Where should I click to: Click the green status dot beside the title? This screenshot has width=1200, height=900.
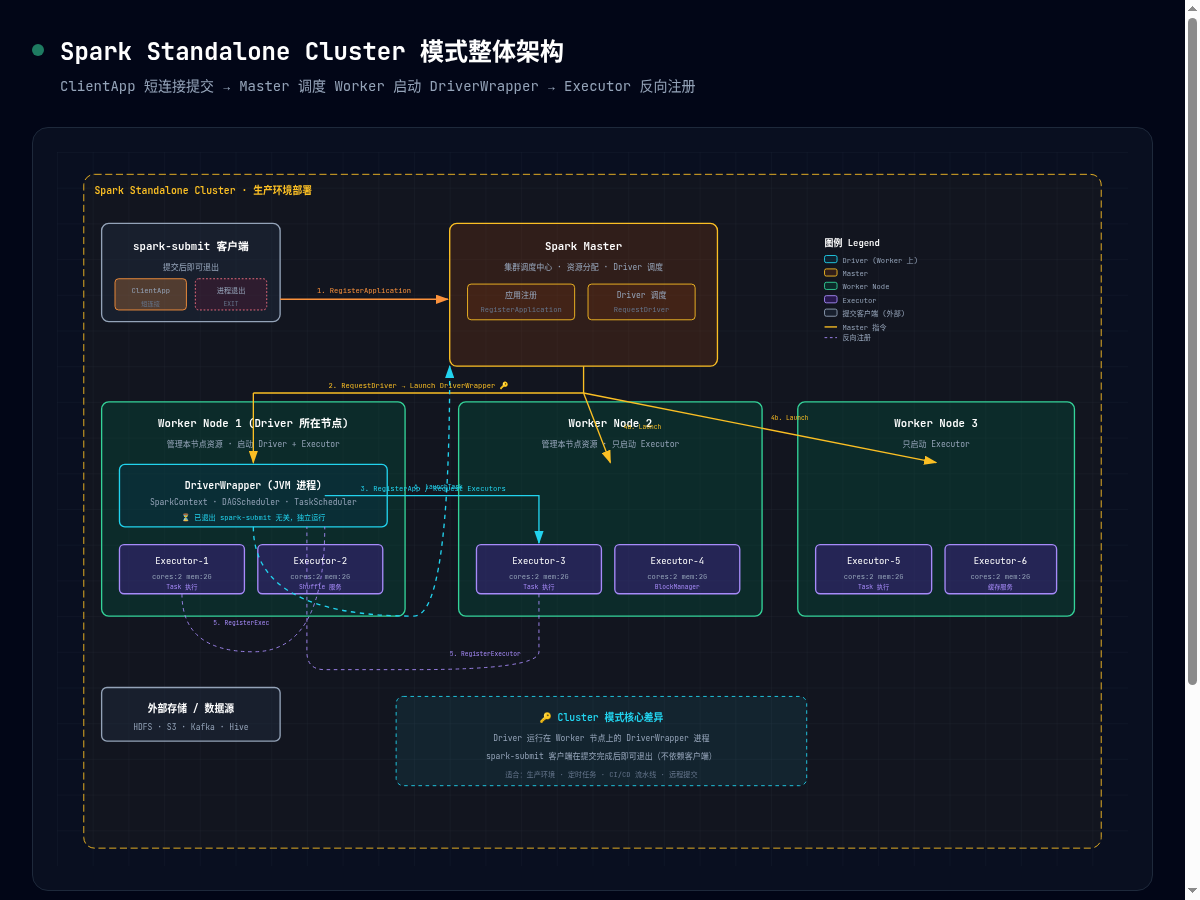coord(38,50)
